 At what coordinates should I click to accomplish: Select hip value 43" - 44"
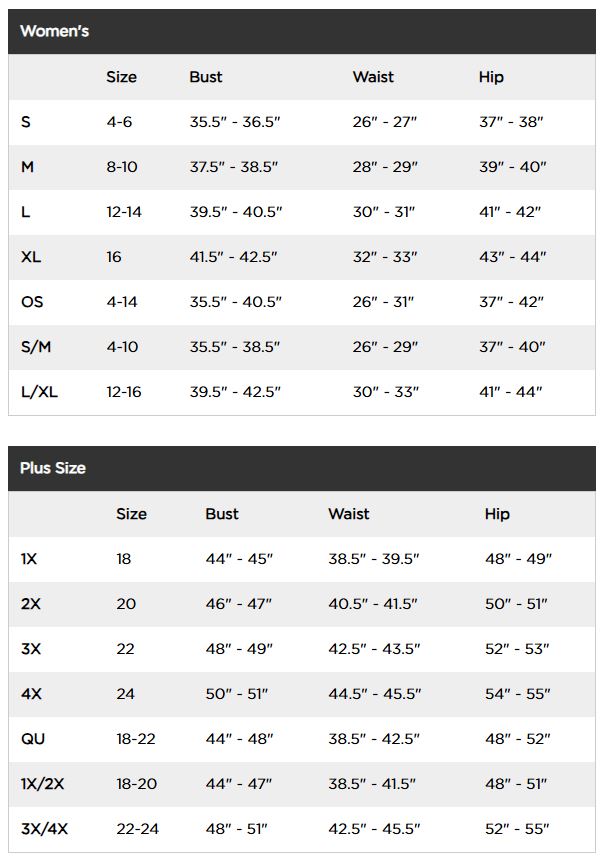click(x=513, y=257)
